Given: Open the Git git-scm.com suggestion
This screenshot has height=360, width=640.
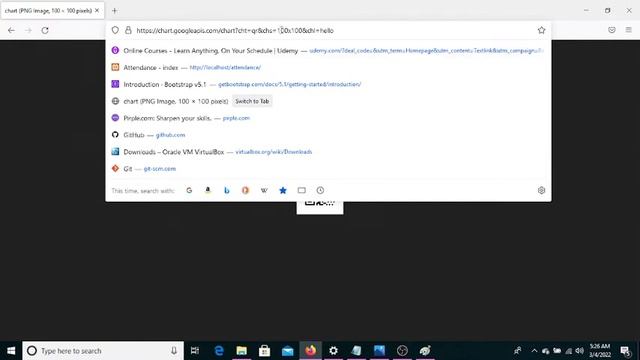Looking at the screenshot, I should tap(328, 169).
